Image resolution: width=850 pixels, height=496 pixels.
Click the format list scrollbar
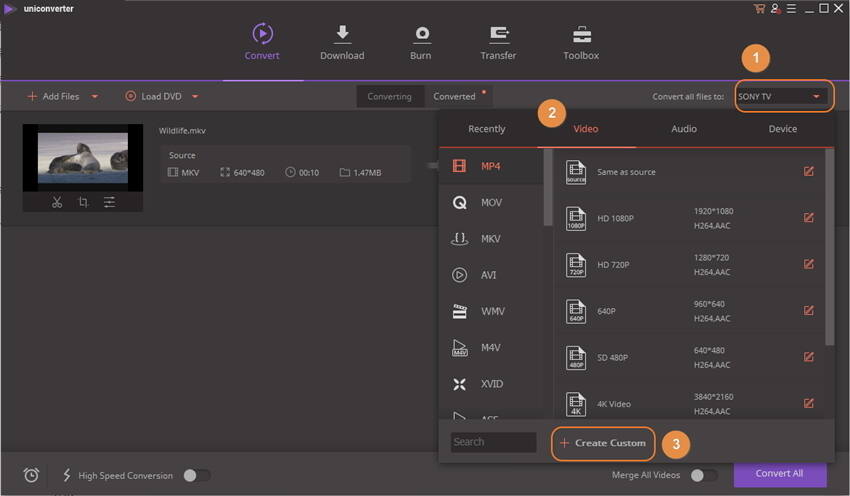tap(548, 187)
